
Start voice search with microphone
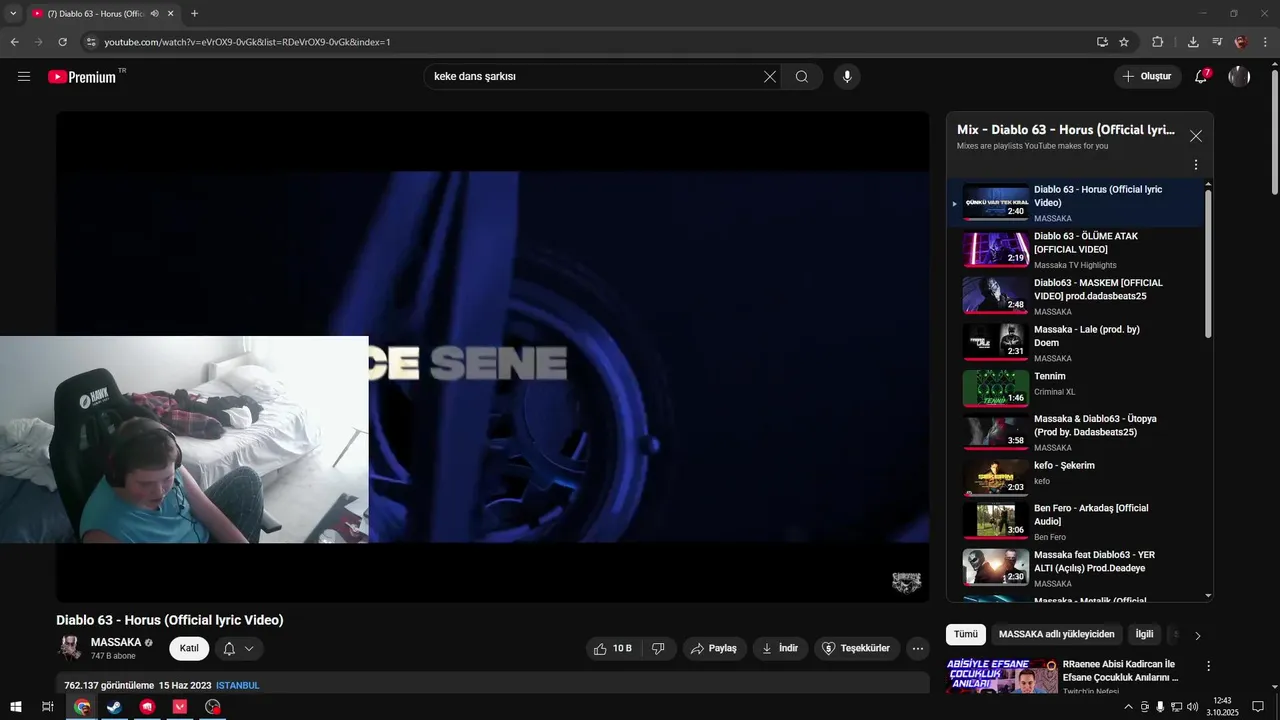click(847, 77)
